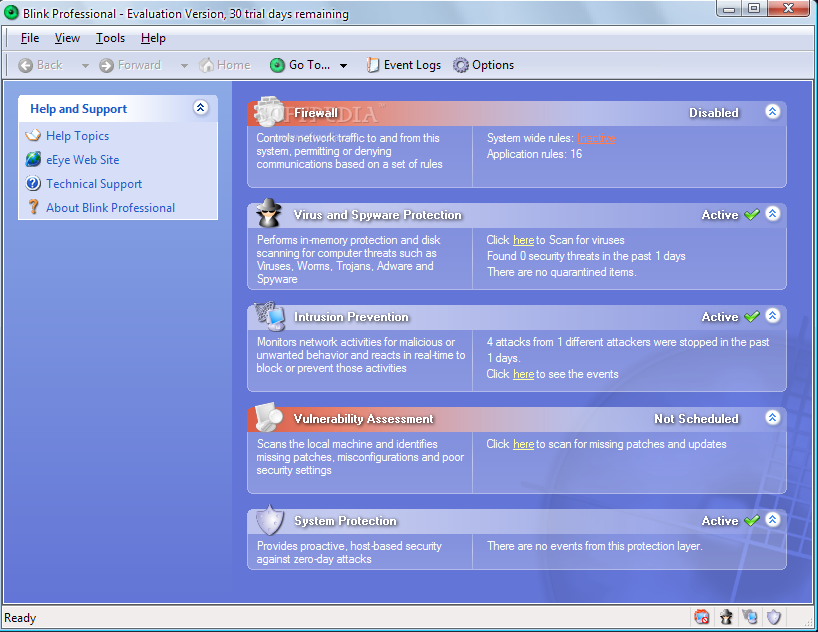Open Help Topics link
Image resolution: width=818 pixels, height=632 pixels.
[77, 136]
